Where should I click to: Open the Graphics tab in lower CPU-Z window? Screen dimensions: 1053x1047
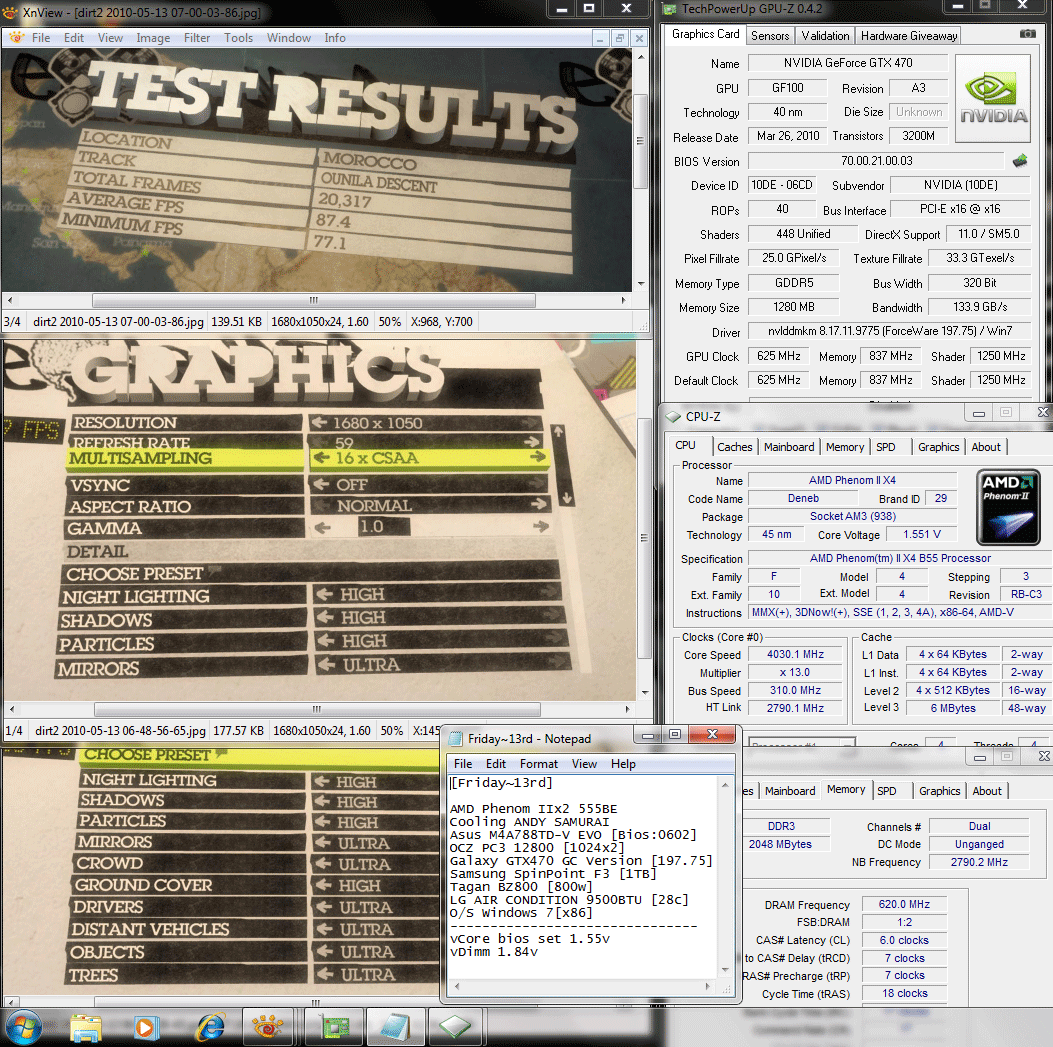tap(940, 790)
